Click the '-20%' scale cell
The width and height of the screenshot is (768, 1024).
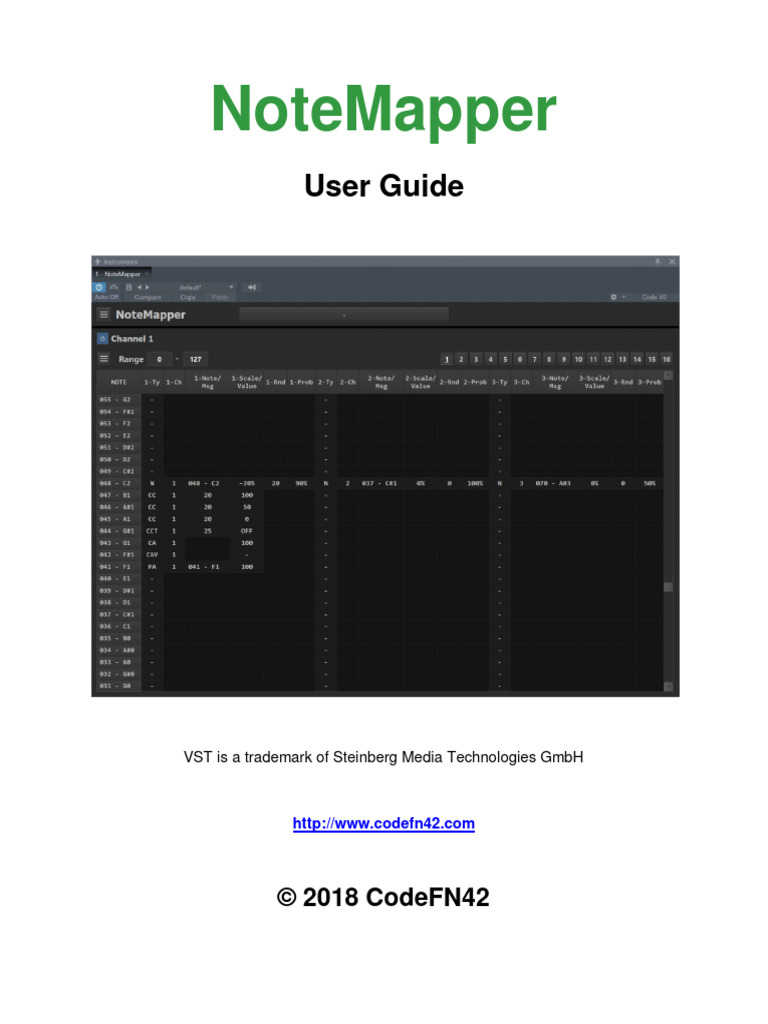coord(247,483)
